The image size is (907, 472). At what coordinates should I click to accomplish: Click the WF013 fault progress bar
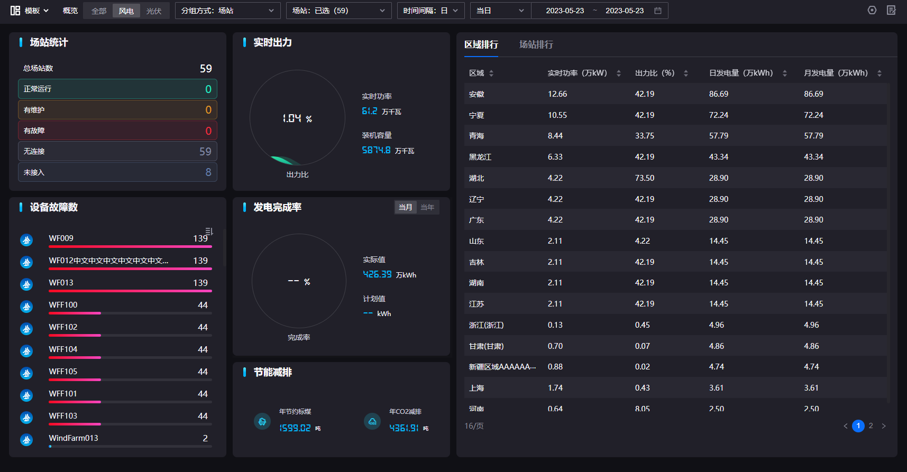point(130,290)
